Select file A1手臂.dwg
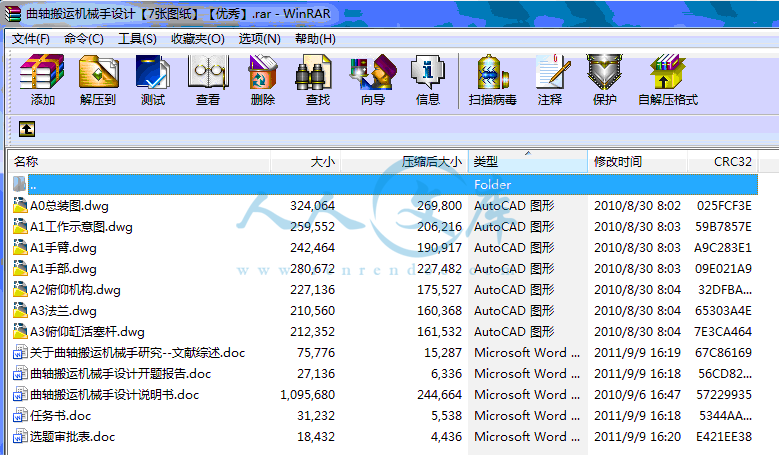779x455 pixels. 63,247
